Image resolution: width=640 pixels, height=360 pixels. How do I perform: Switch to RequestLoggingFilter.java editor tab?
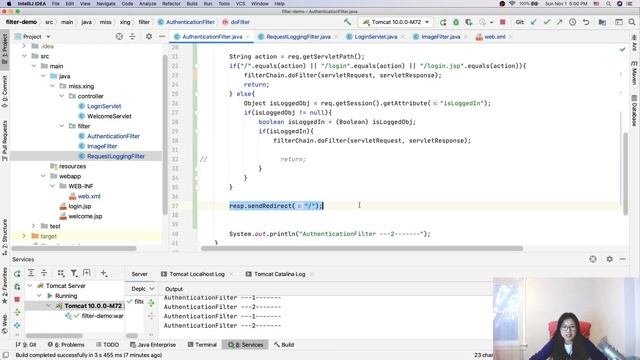298,37
